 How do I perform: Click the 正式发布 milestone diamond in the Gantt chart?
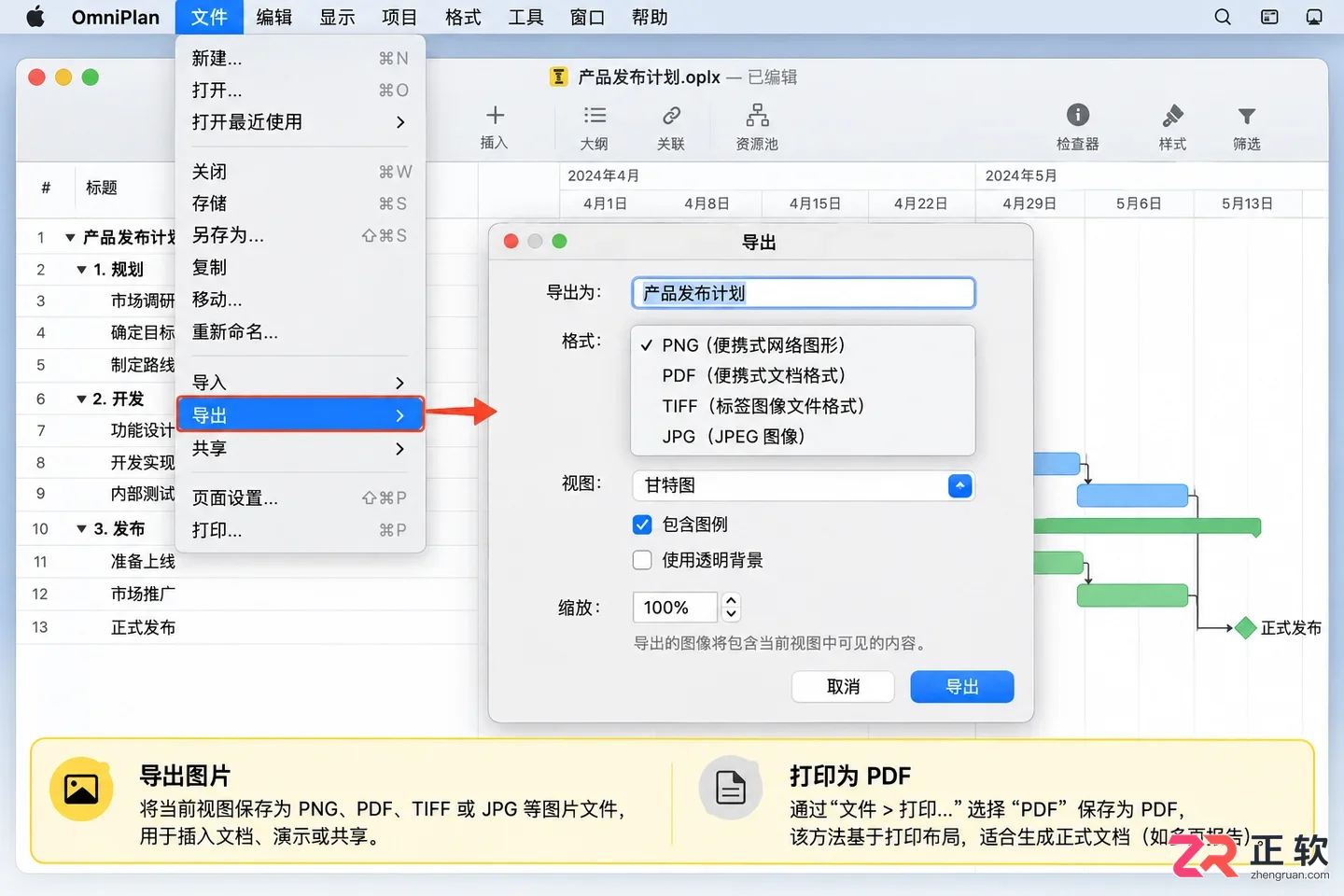1245,628
